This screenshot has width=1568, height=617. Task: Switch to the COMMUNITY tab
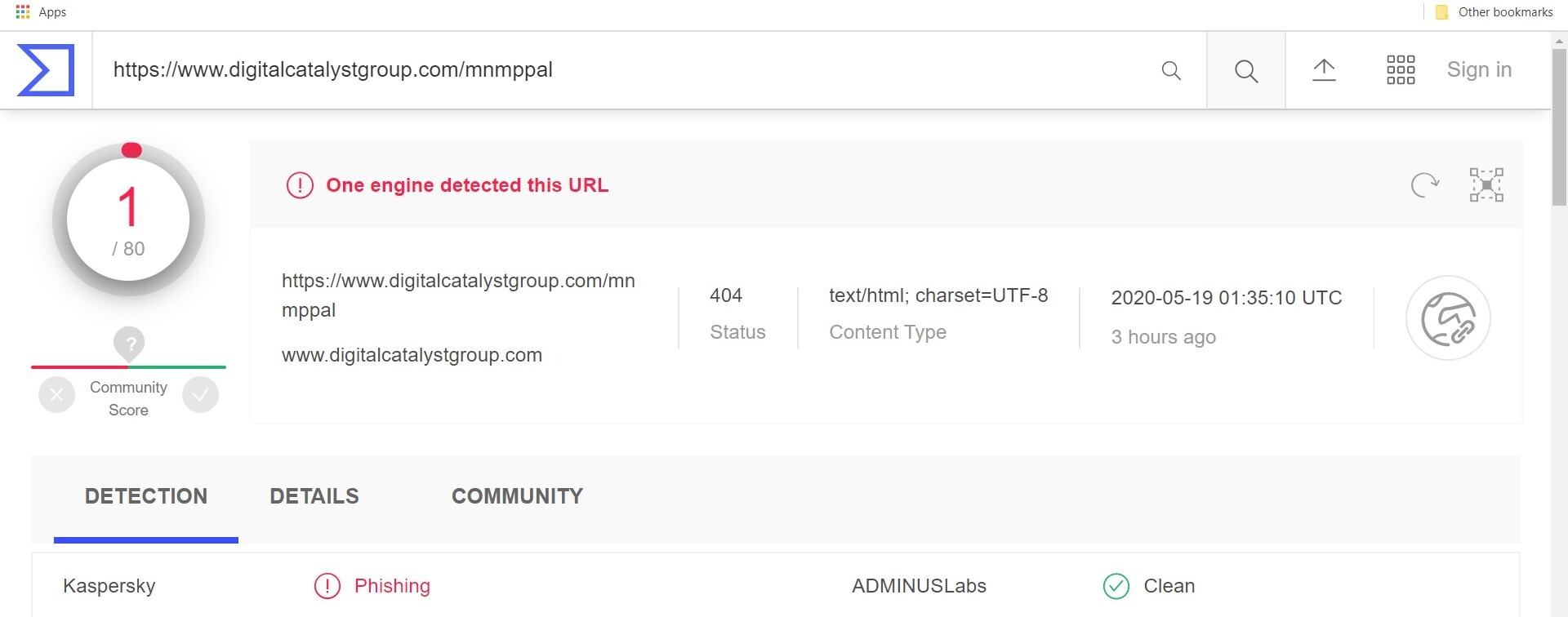[517, 496]
